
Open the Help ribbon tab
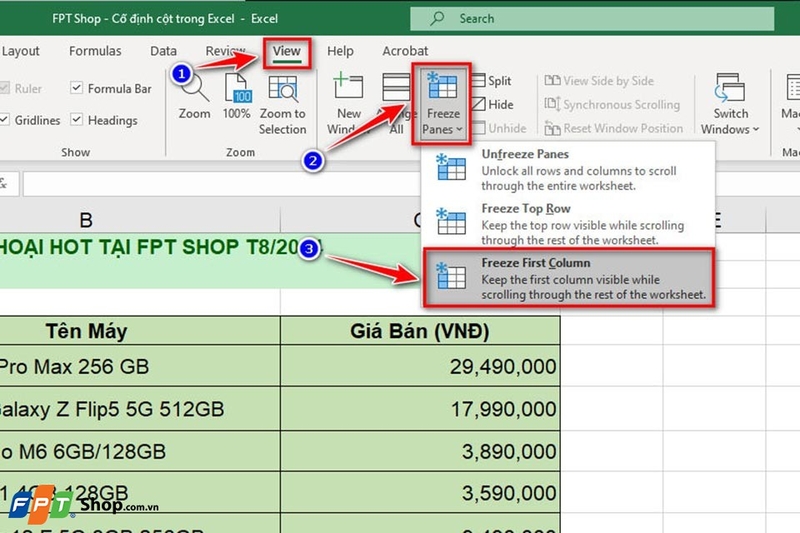(x=340, y=51)
